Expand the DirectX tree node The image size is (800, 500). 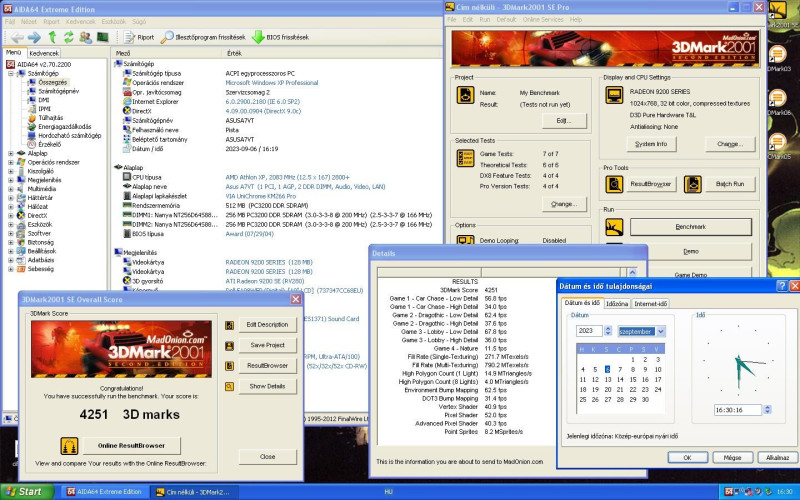pyautogui.click(x=11, y=216)
